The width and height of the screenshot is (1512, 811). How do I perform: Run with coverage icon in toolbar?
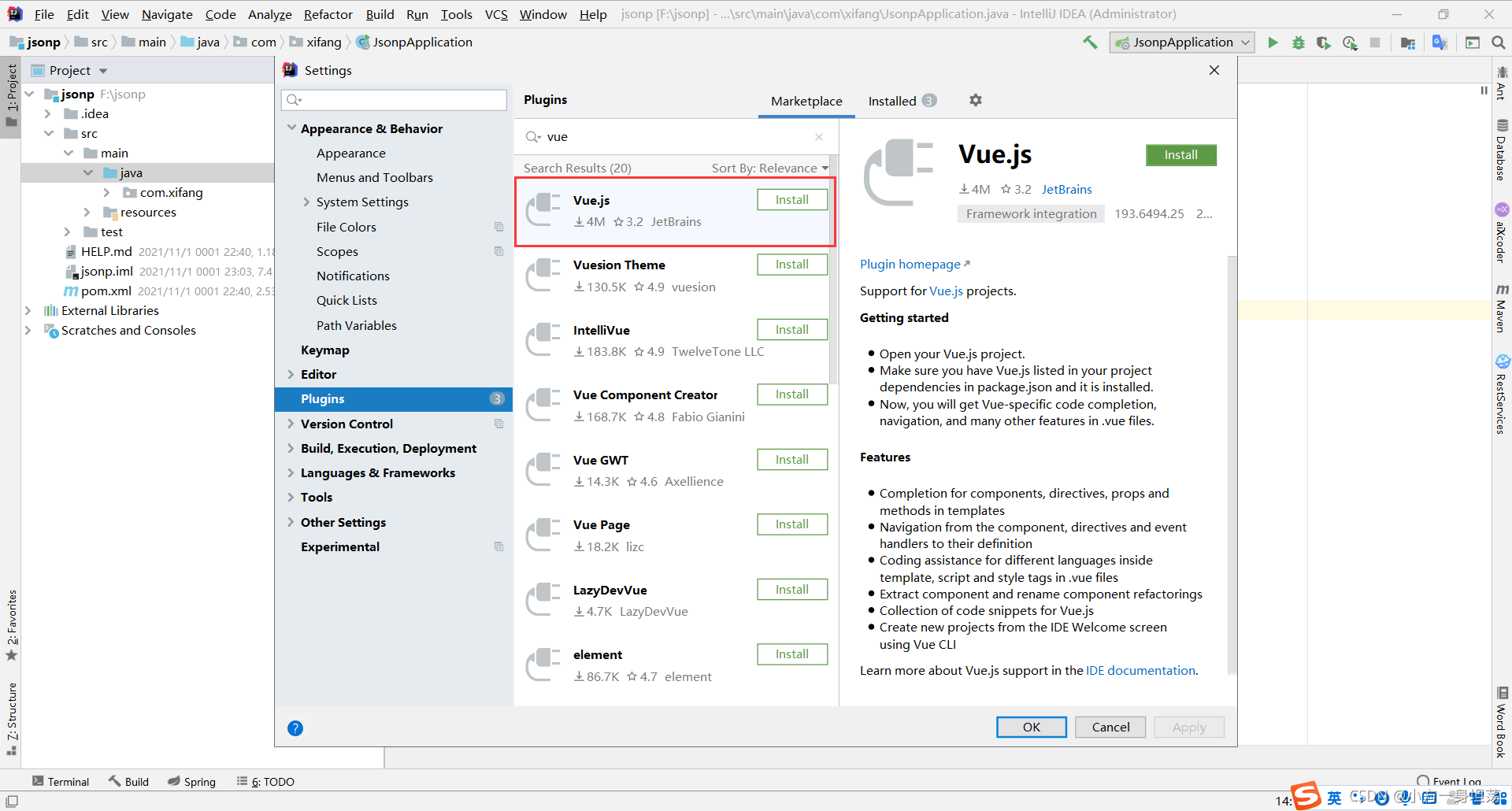pos(1324,43)
